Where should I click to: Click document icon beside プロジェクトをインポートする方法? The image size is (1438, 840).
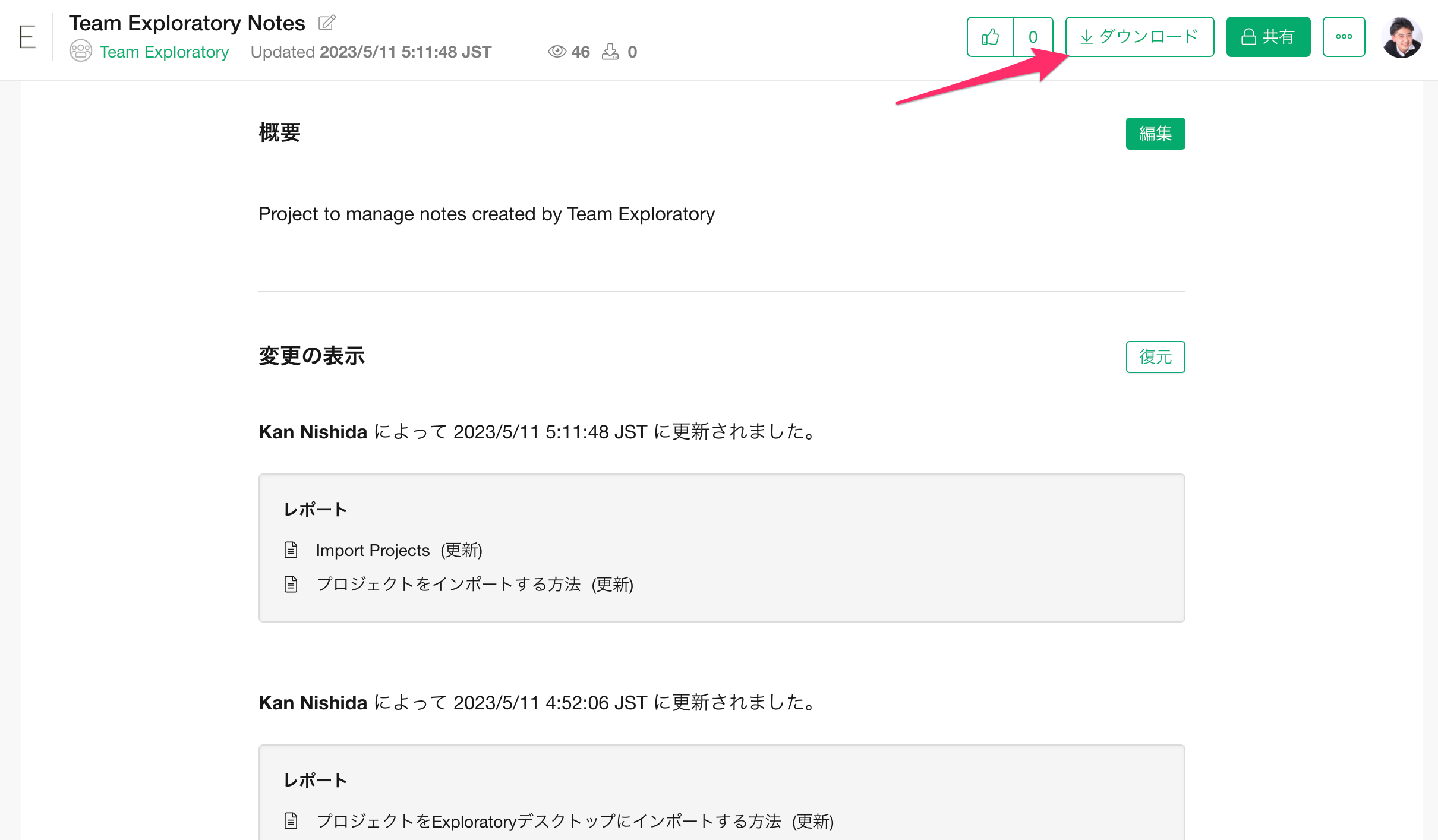point(291,585)
